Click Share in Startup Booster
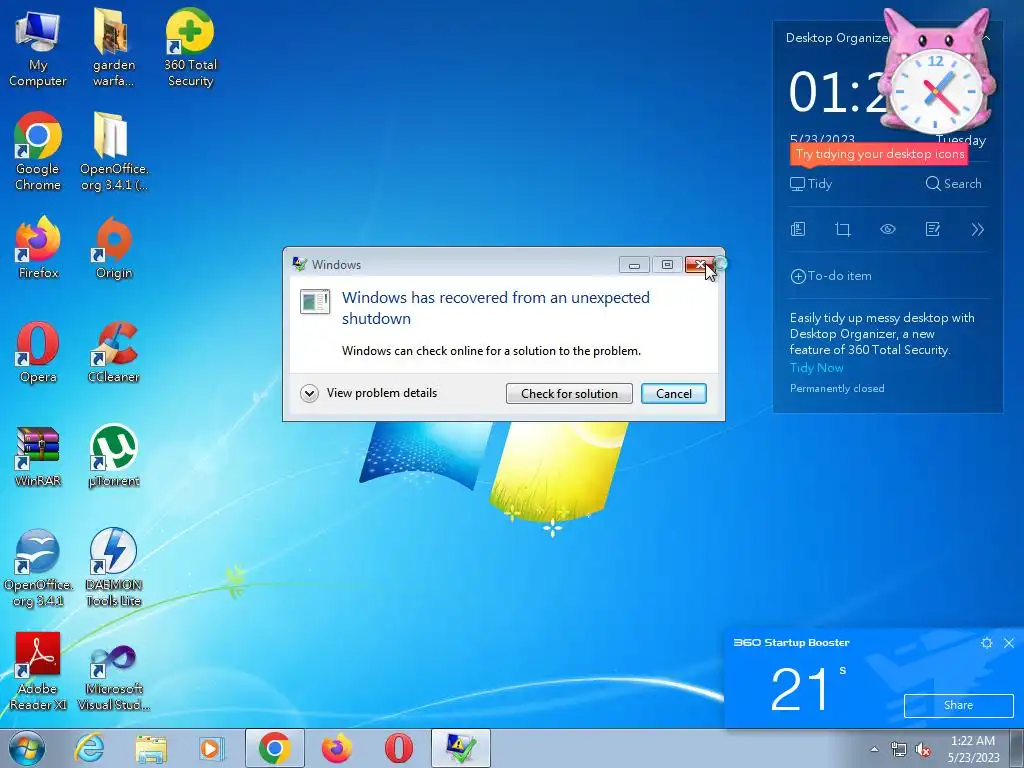 coord(958,705)
